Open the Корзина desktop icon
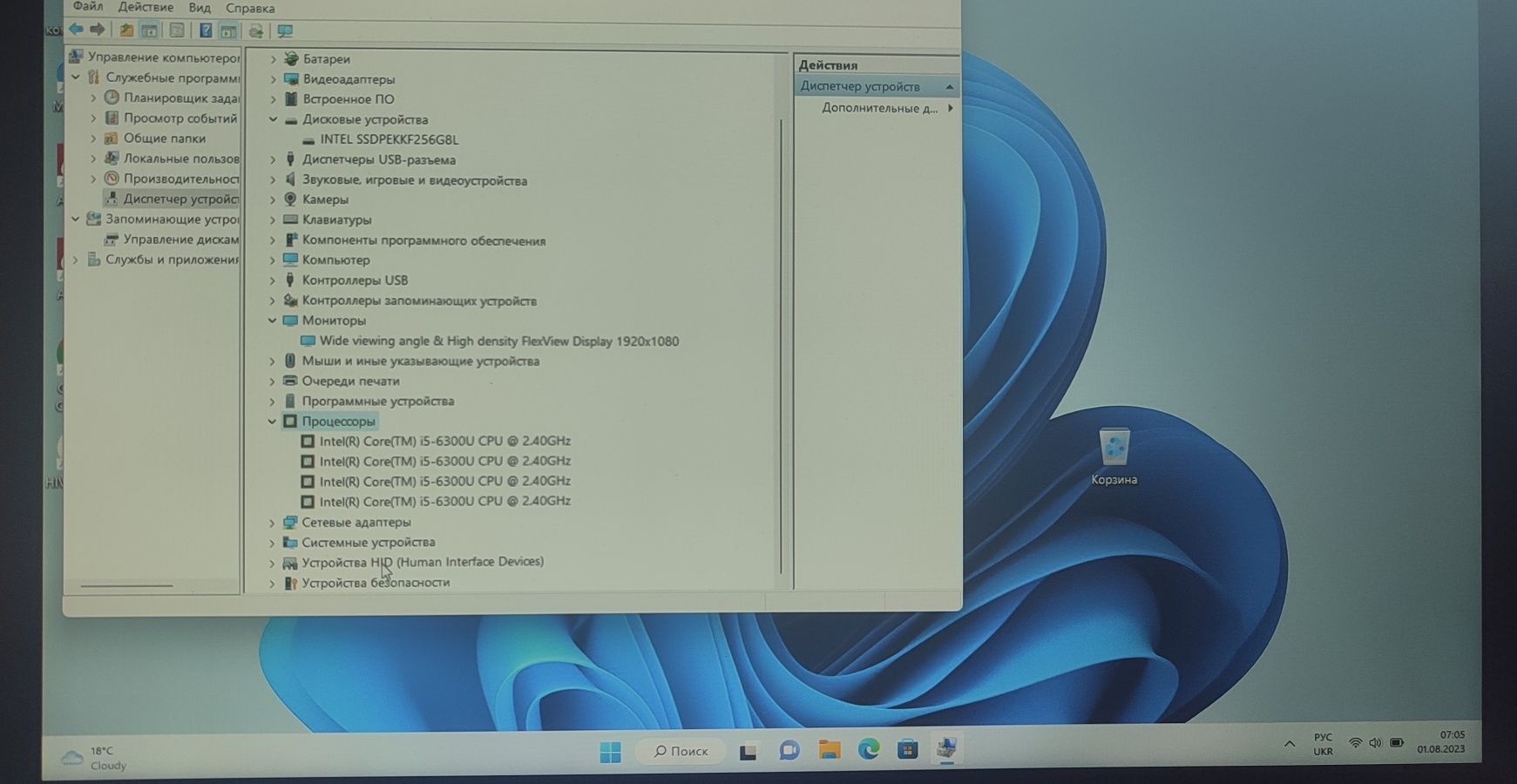This screenshot has width=1517, height=784. (1114, 456)
